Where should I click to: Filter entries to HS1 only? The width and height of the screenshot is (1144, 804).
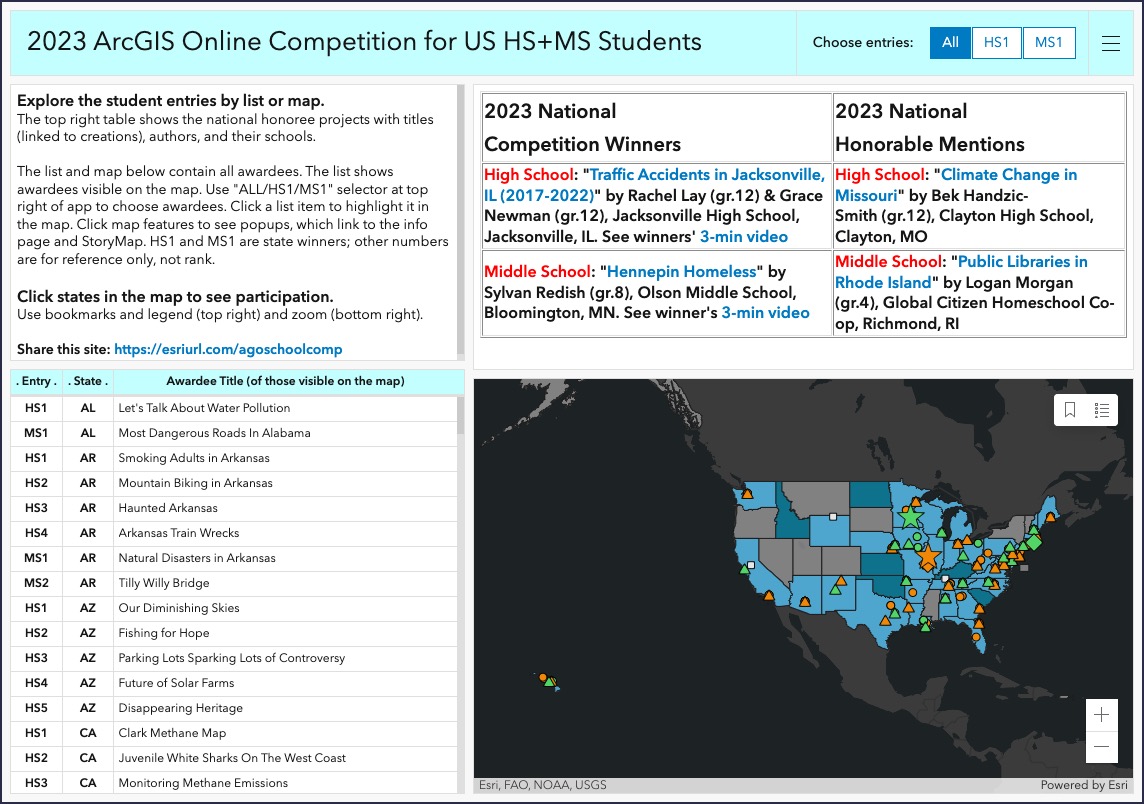point(997,43)
